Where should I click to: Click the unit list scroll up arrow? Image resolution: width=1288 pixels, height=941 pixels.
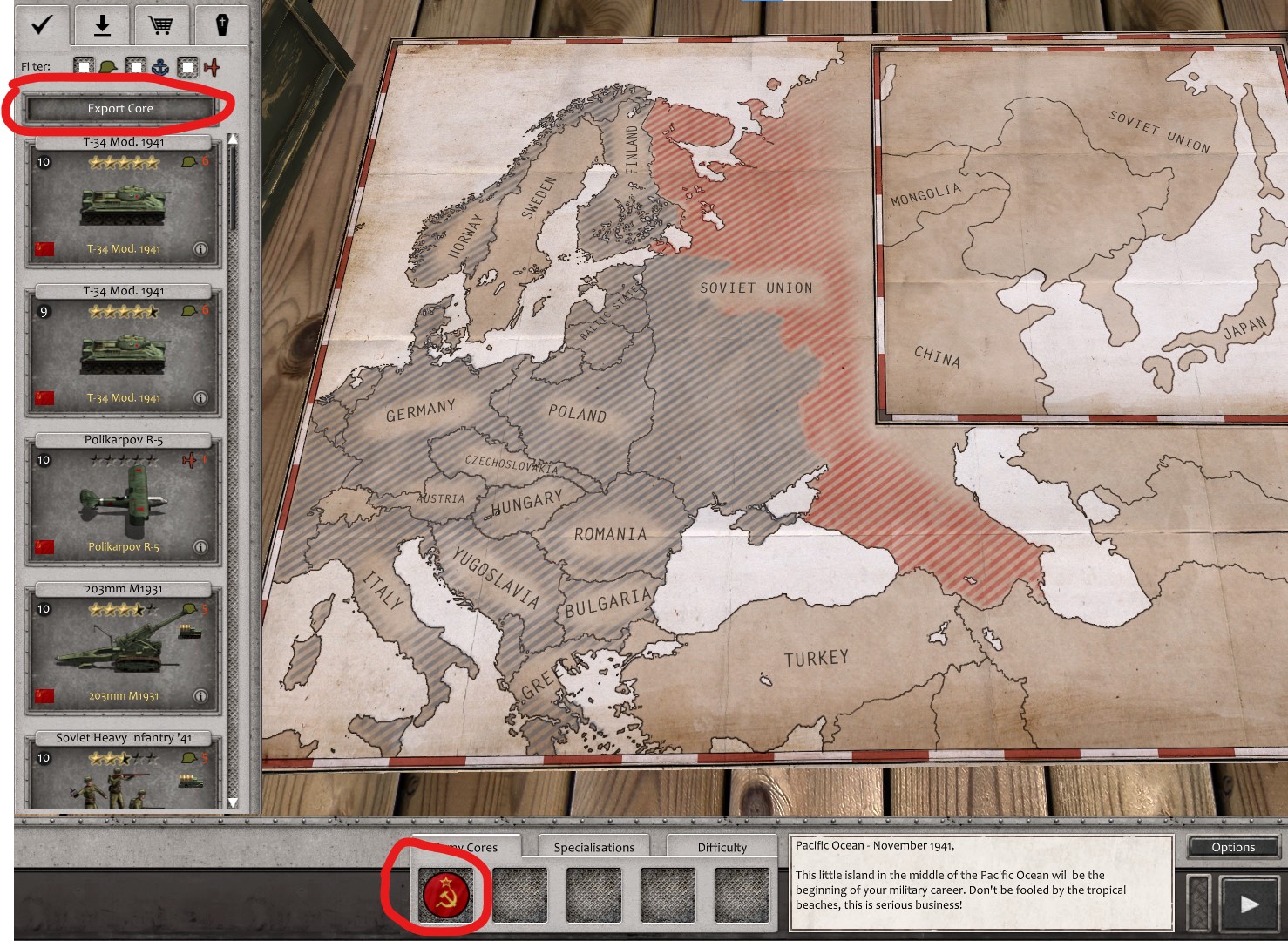pos(233,139)
